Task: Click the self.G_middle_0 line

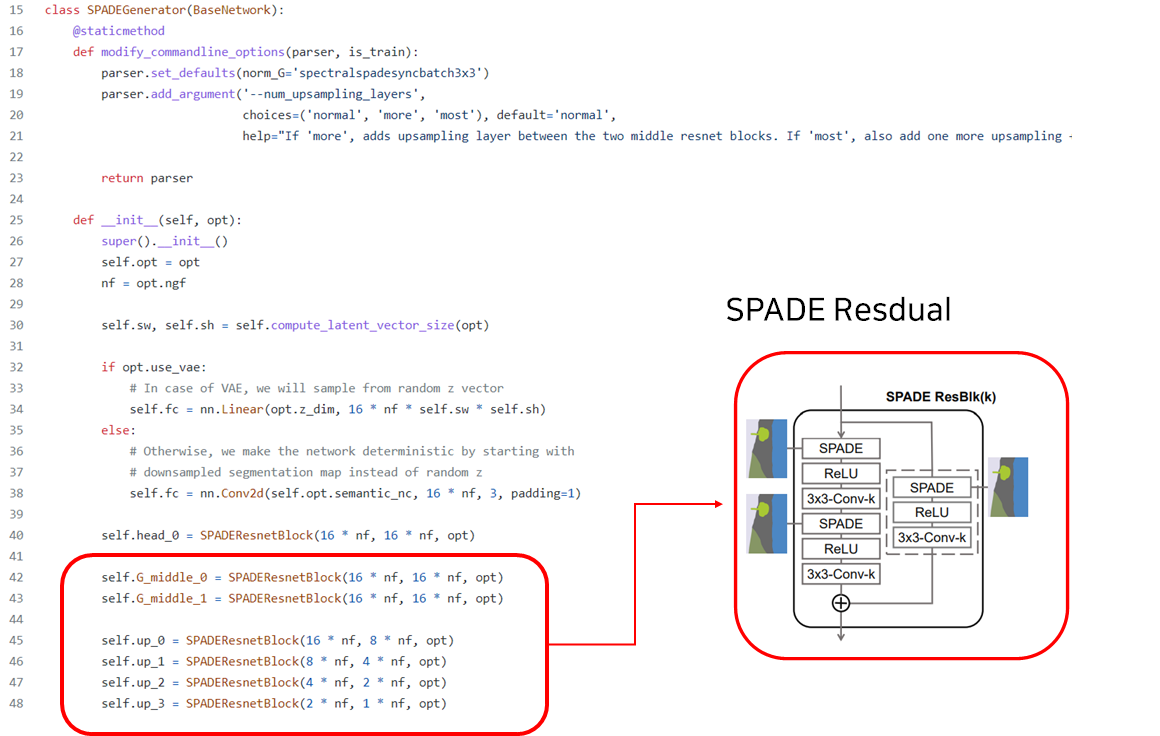Action: [302, 578]
